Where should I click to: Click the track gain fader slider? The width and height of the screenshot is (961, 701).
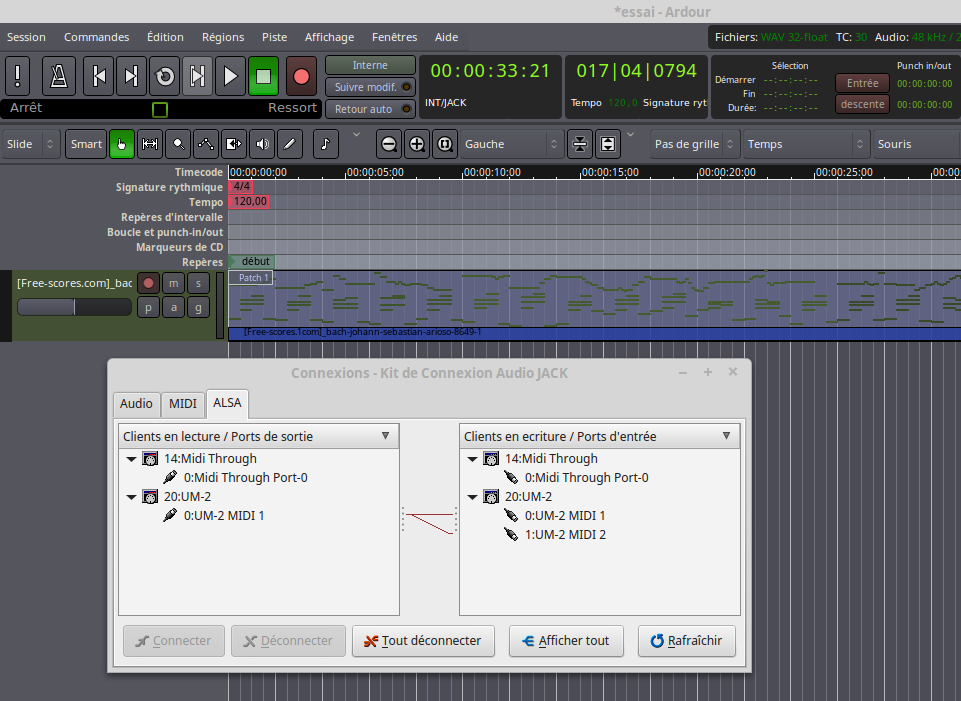pyautogui.click(x=74, y=307)
